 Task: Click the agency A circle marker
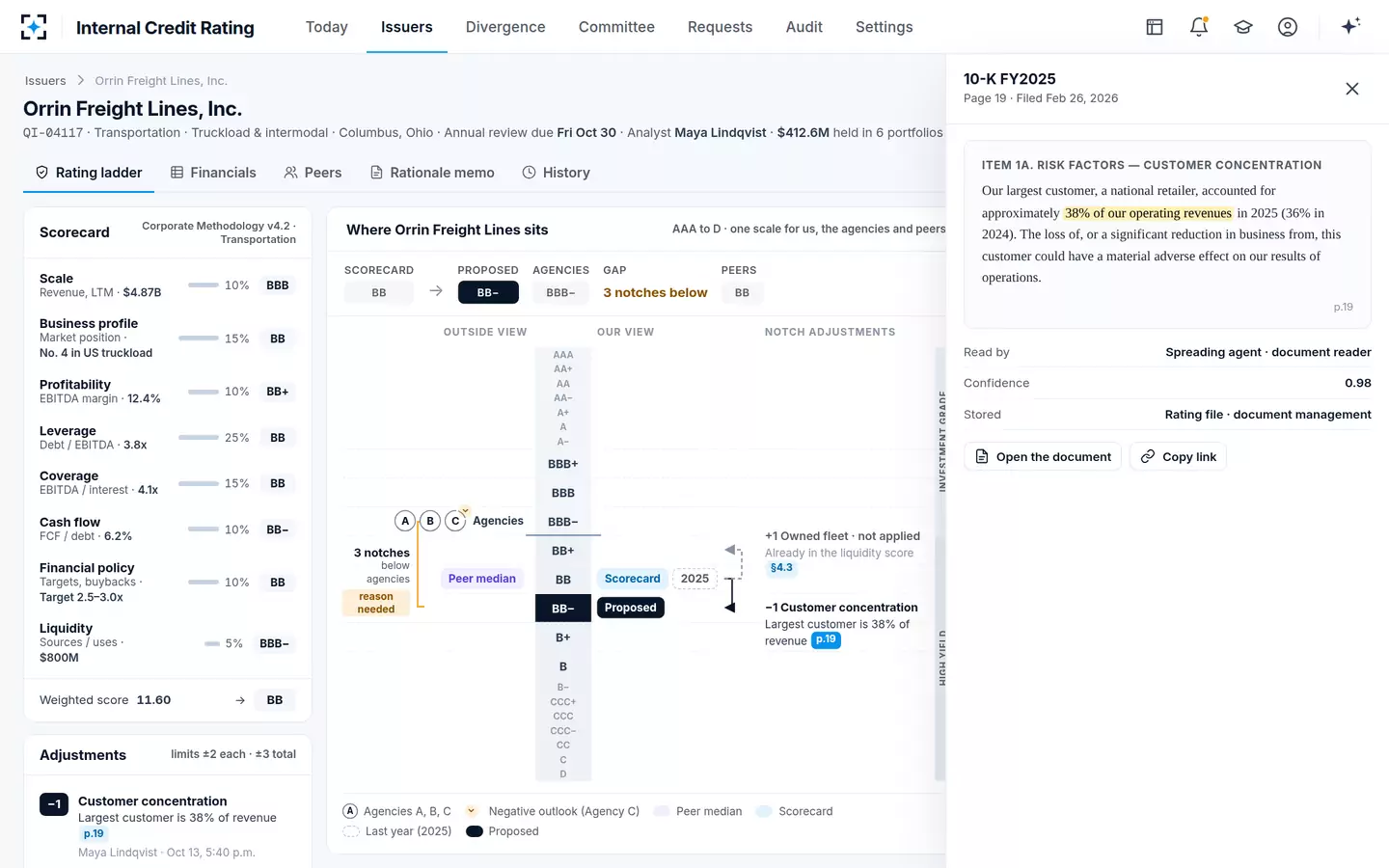coord(405,521)
